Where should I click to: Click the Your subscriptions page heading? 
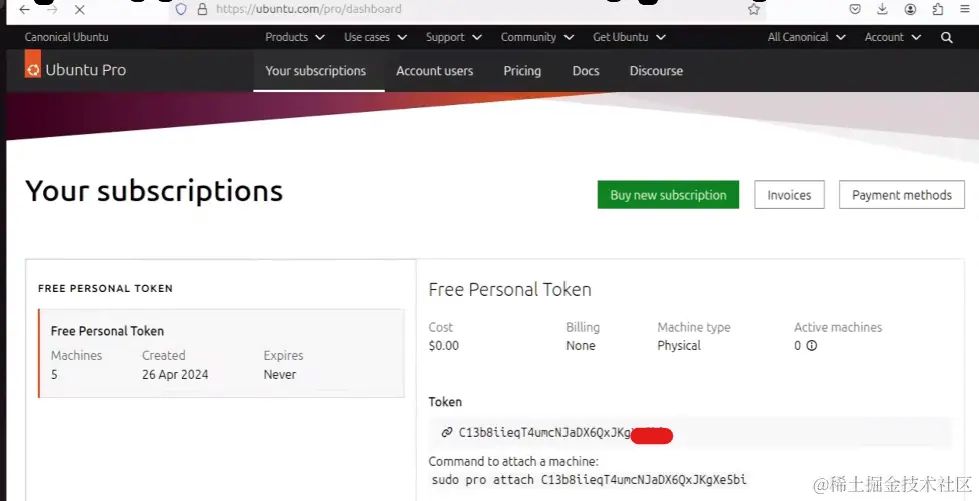pyautogui.click(x=154, y=191)
